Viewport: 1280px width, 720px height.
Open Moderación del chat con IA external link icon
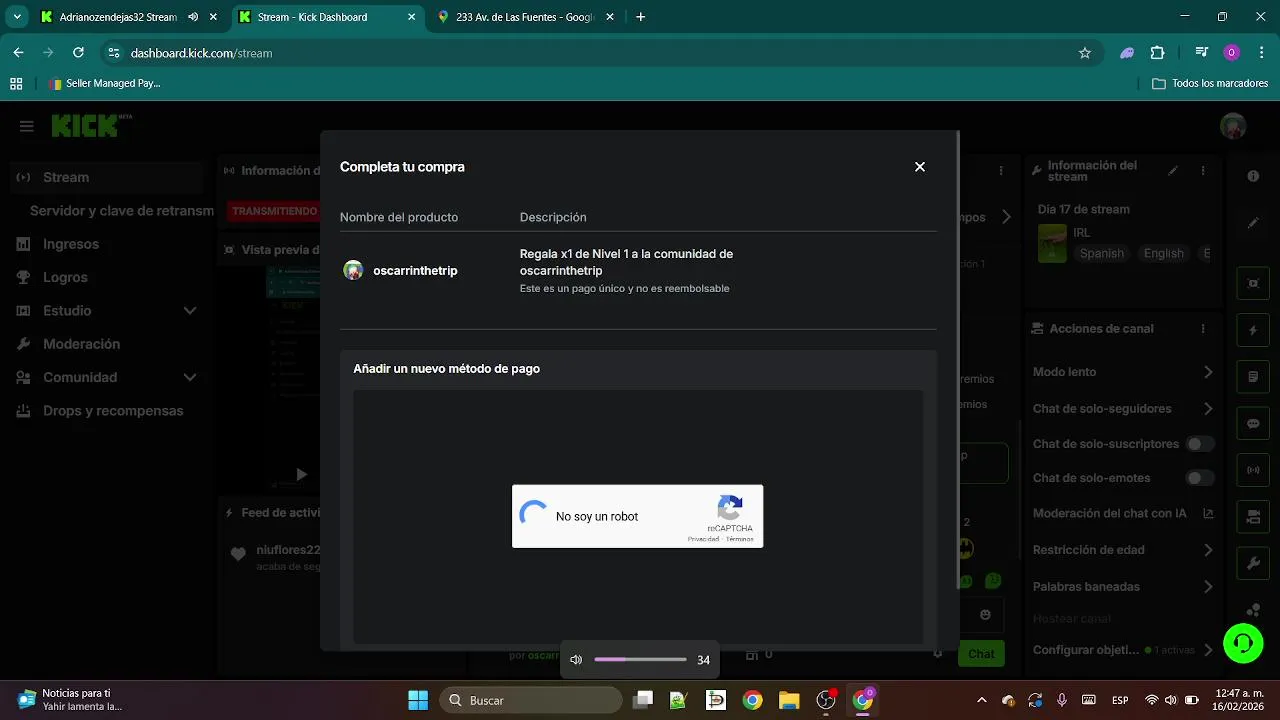coord(1208,514)
